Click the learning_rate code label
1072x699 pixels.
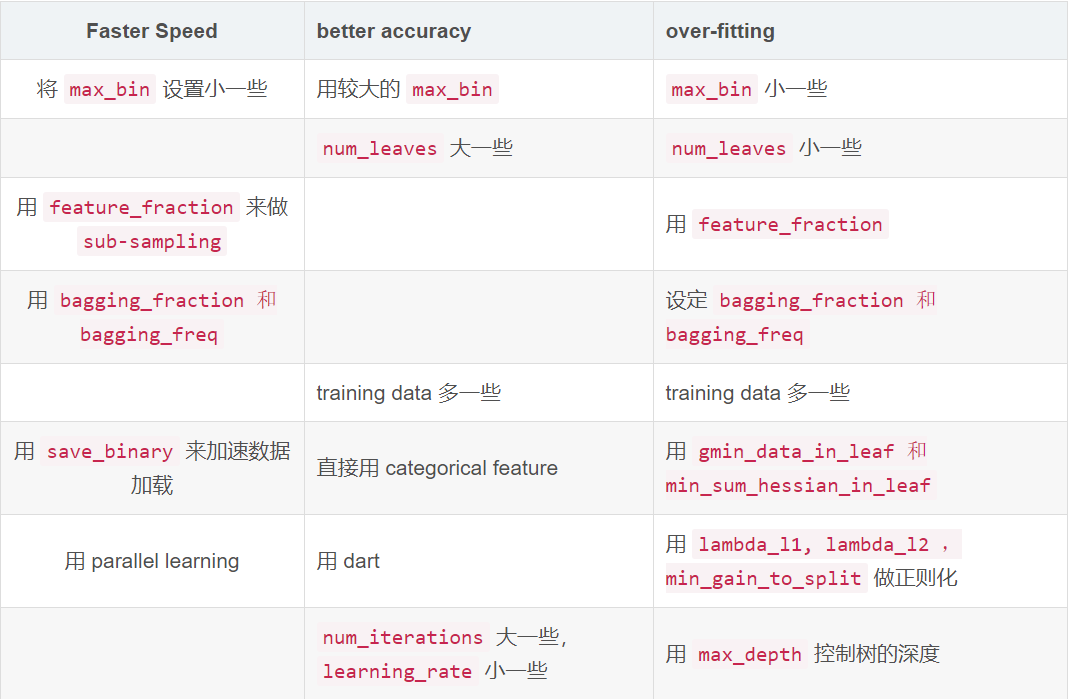click(397, 671)
